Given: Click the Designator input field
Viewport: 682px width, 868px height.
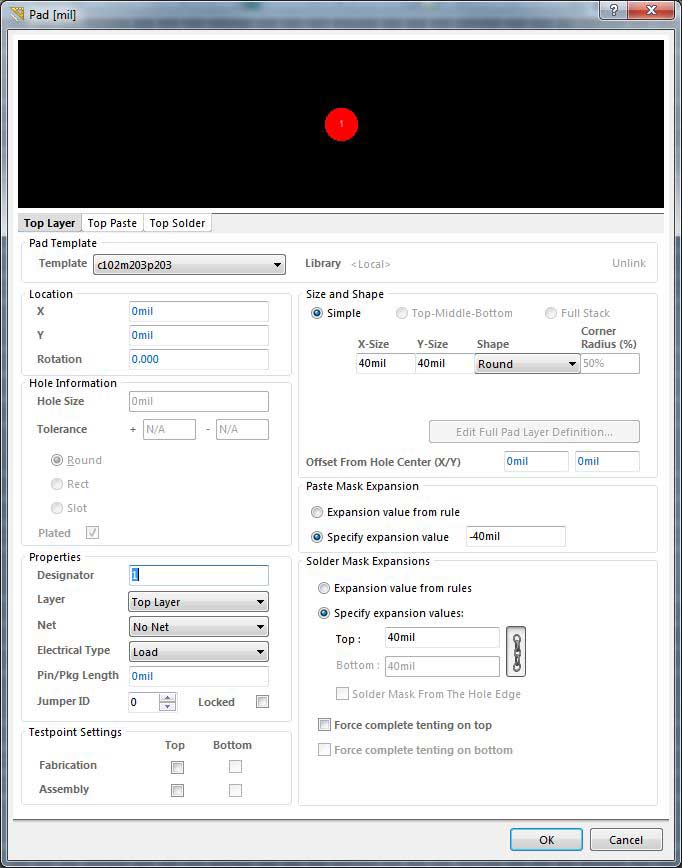Looking at the screenshot, I should [199, 575].
